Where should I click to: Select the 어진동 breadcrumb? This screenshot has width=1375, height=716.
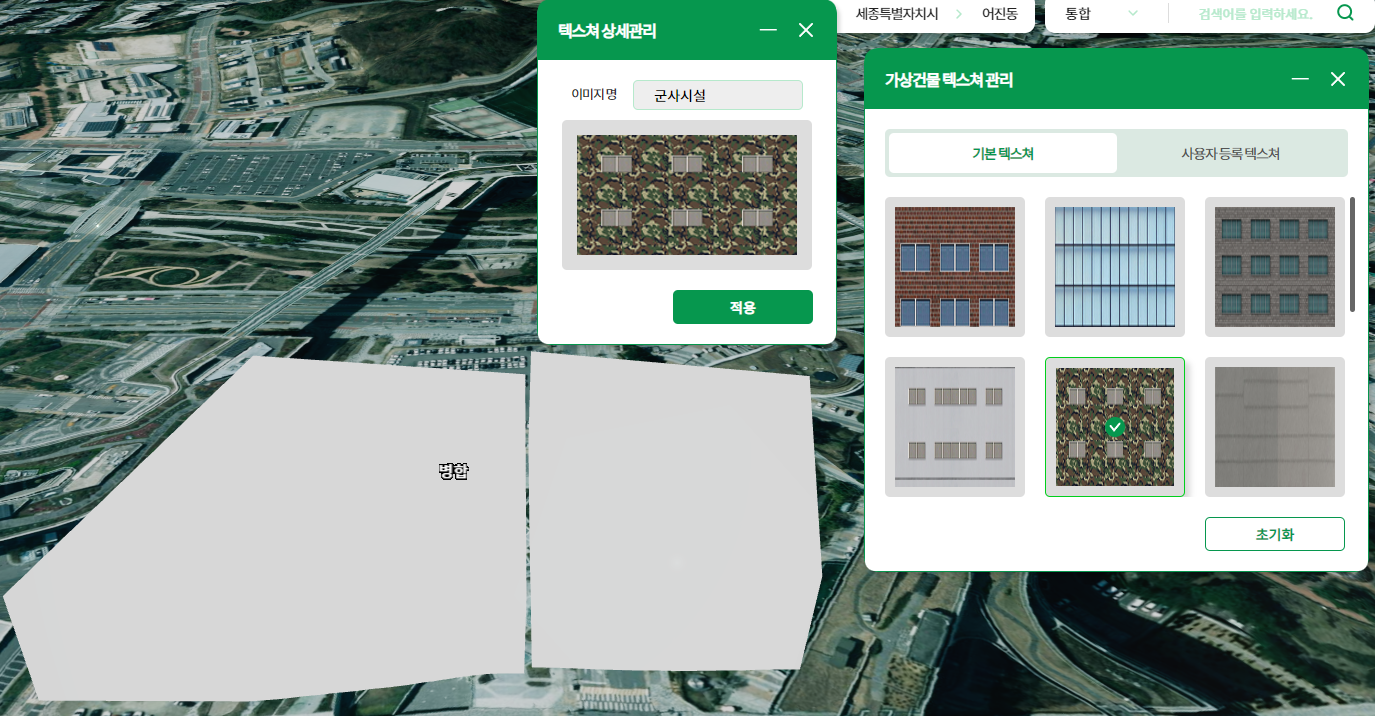1000,14
